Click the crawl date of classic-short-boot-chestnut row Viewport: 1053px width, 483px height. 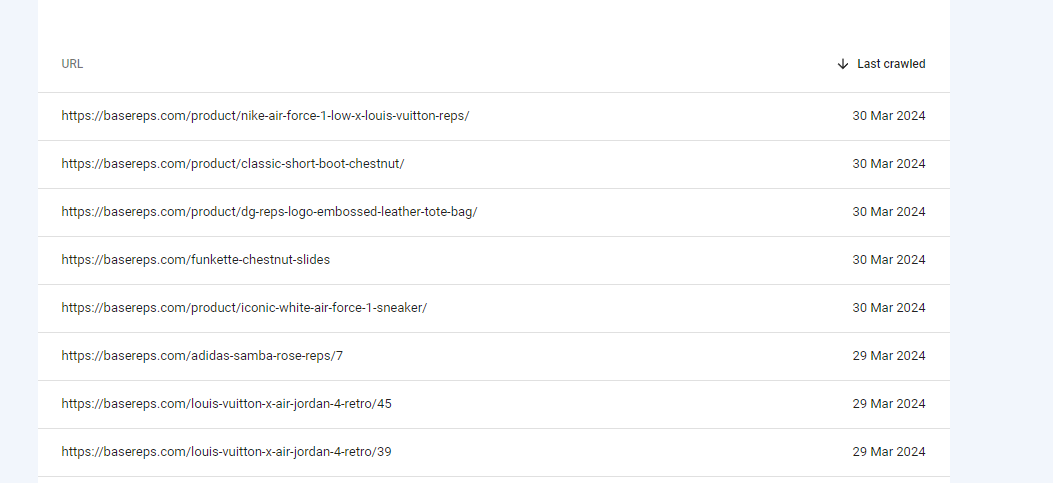pos(888,164)
